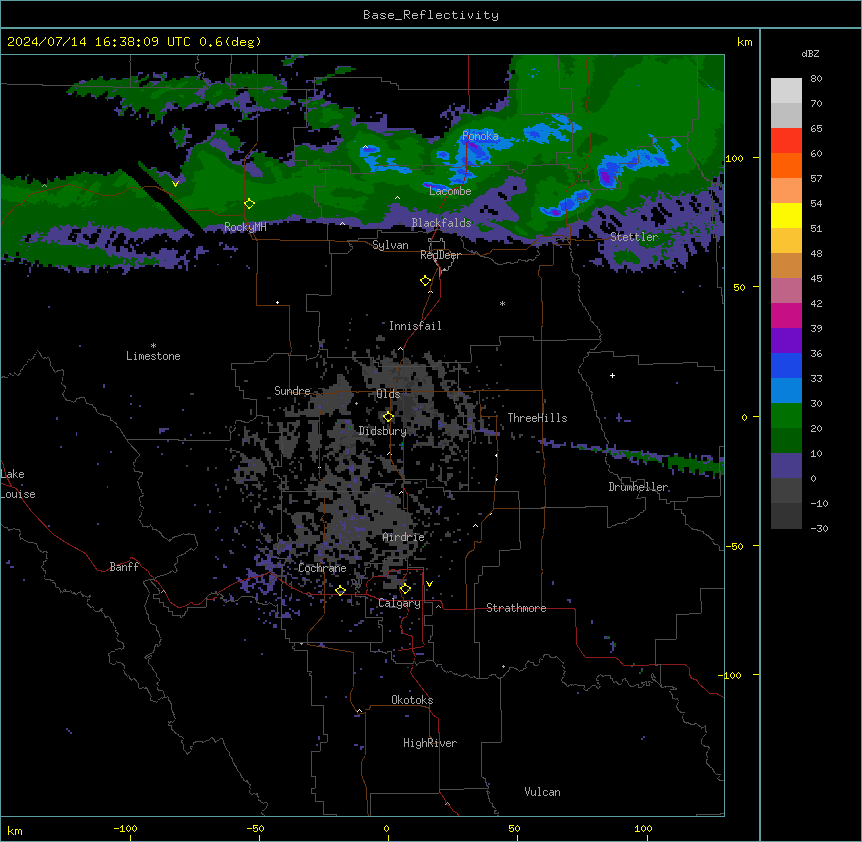
Task: Select the dark orange swatch below red
Action: pos(786,165)
